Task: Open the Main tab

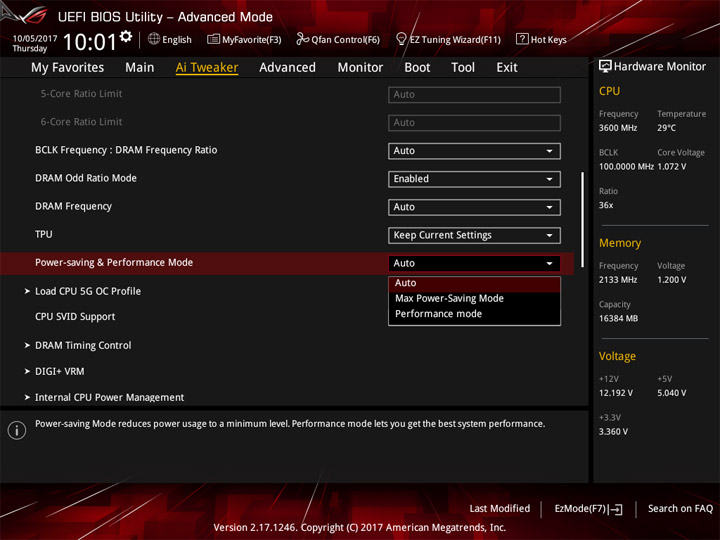Action: (140, 68)
